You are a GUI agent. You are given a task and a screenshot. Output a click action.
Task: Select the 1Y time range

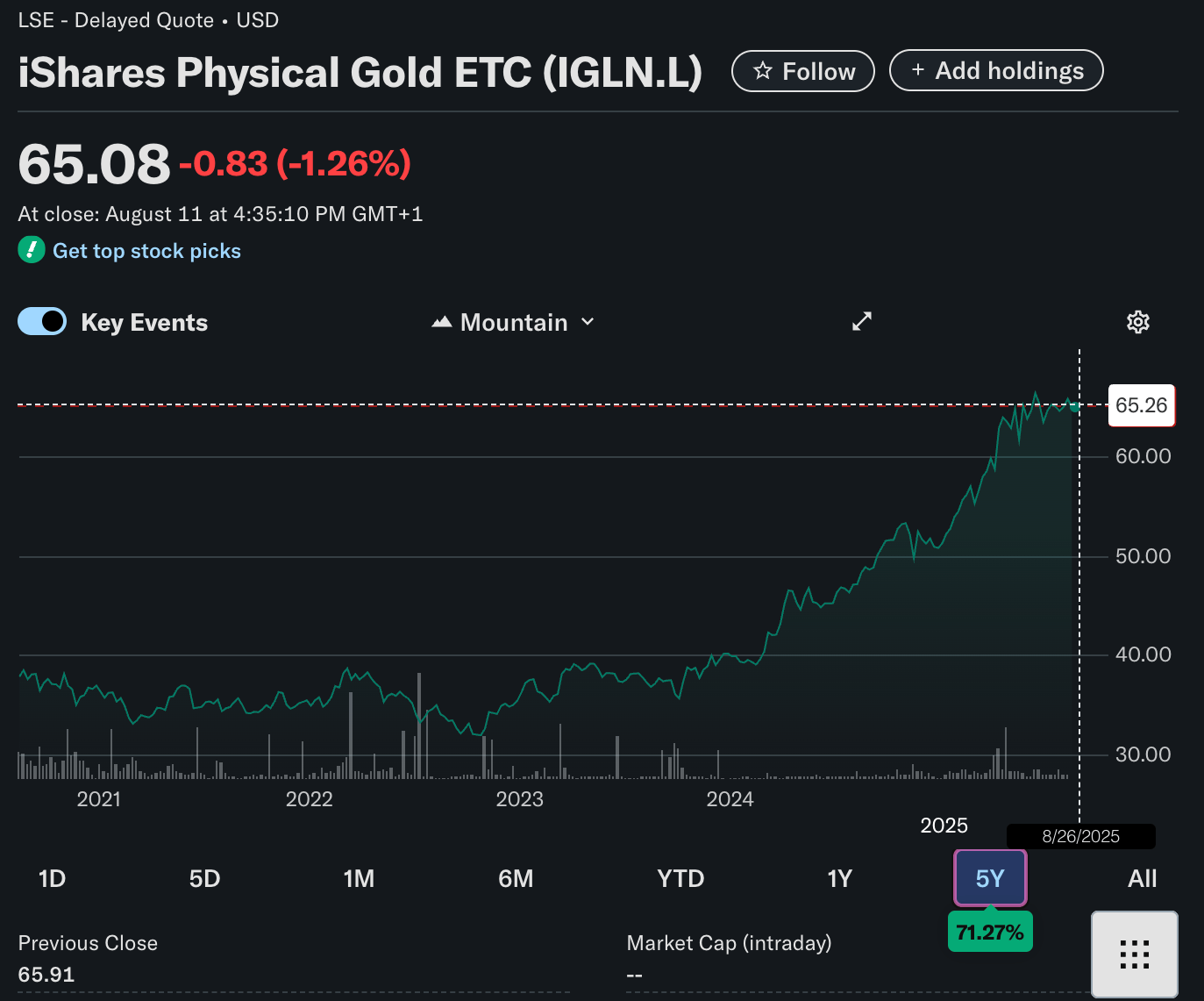839,878
